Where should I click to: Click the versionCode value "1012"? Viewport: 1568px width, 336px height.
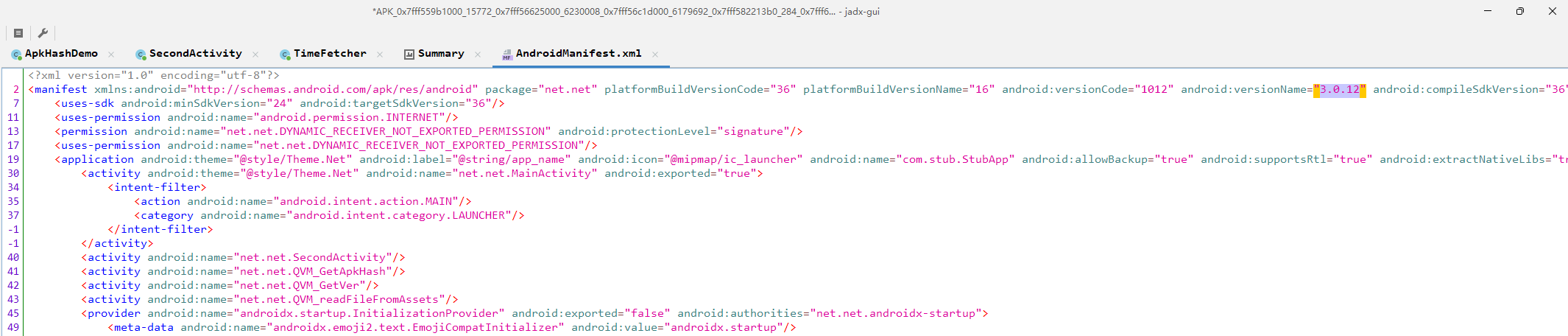(1154, 90)
